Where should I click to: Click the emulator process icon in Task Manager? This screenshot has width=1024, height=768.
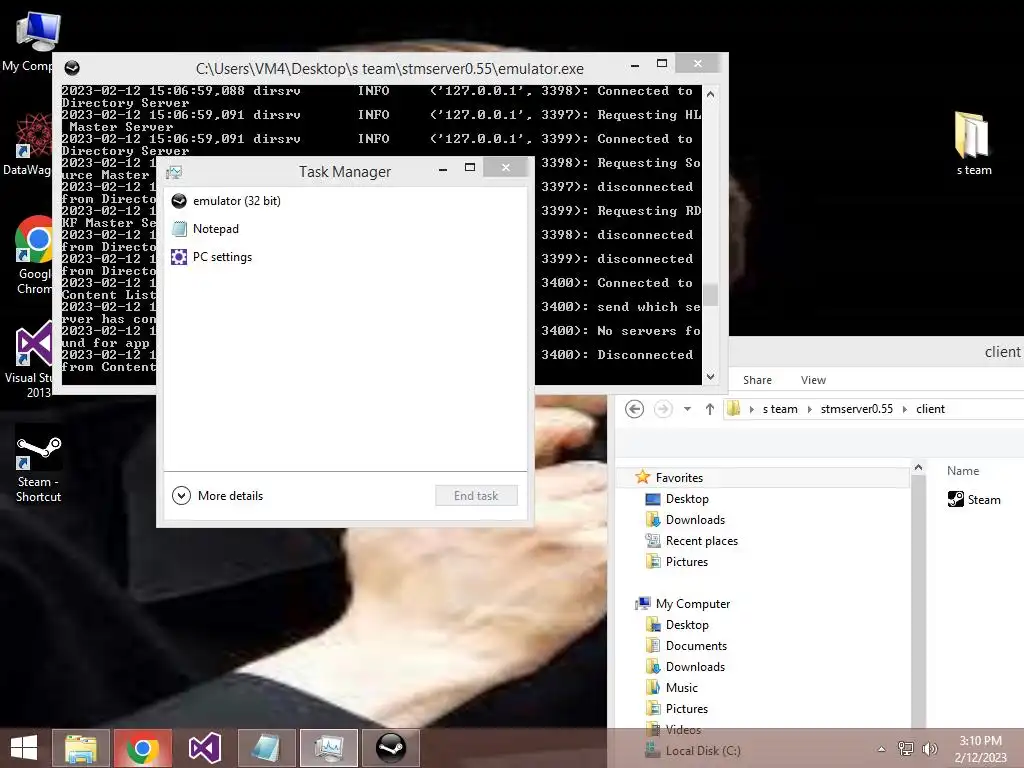[x=179, y=200]
